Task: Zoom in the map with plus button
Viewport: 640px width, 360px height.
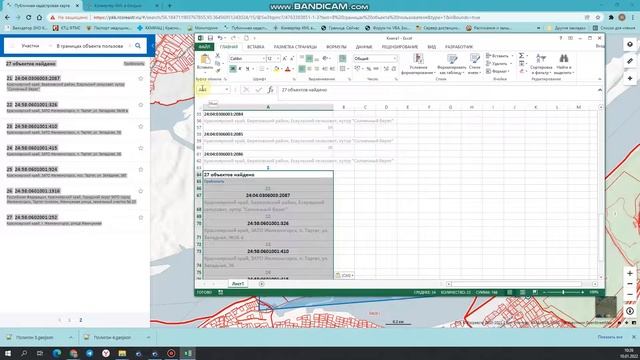Action: pos(630,273)
